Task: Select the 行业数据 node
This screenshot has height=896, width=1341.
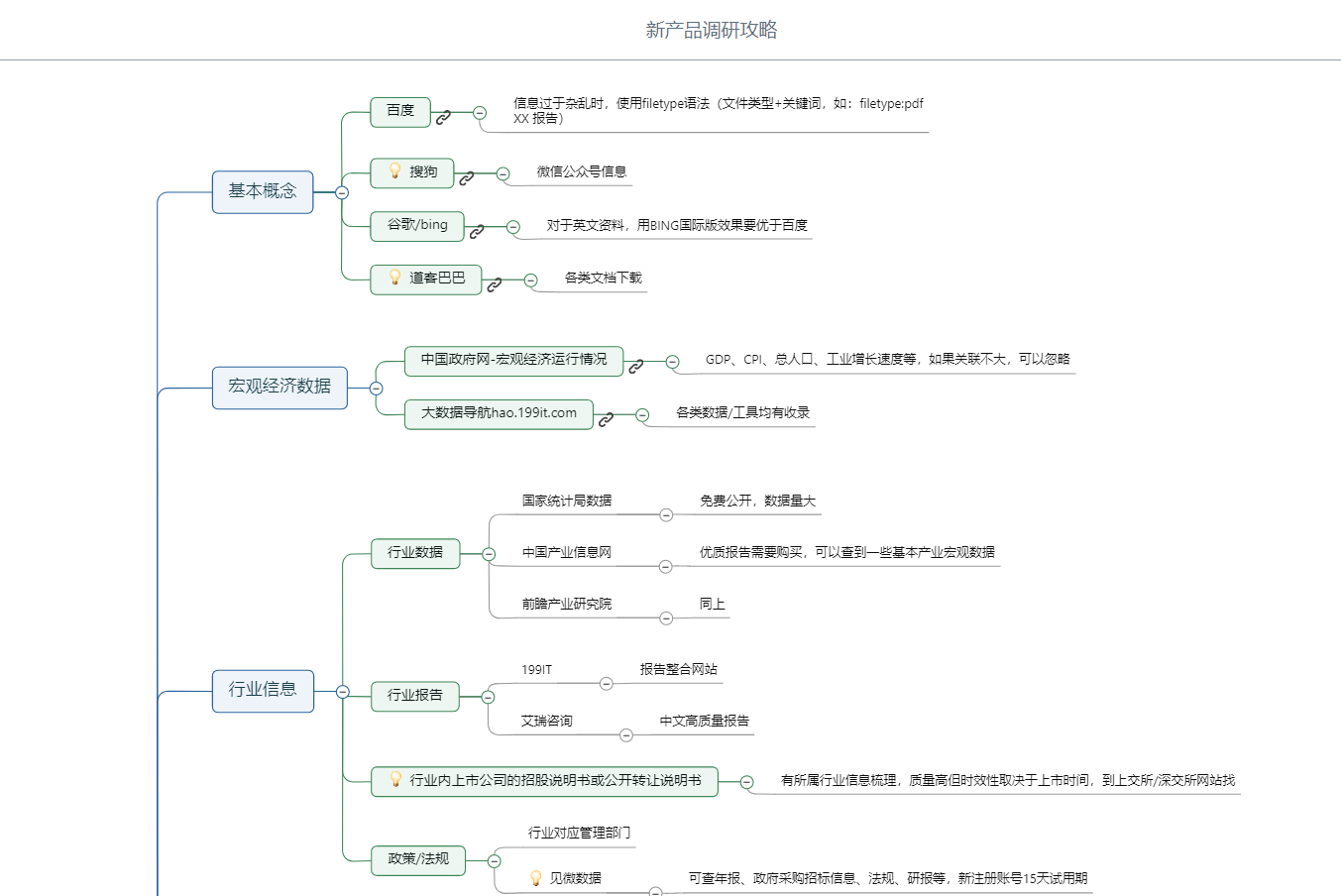Action: pyautogui.click(x=415, y=553)
